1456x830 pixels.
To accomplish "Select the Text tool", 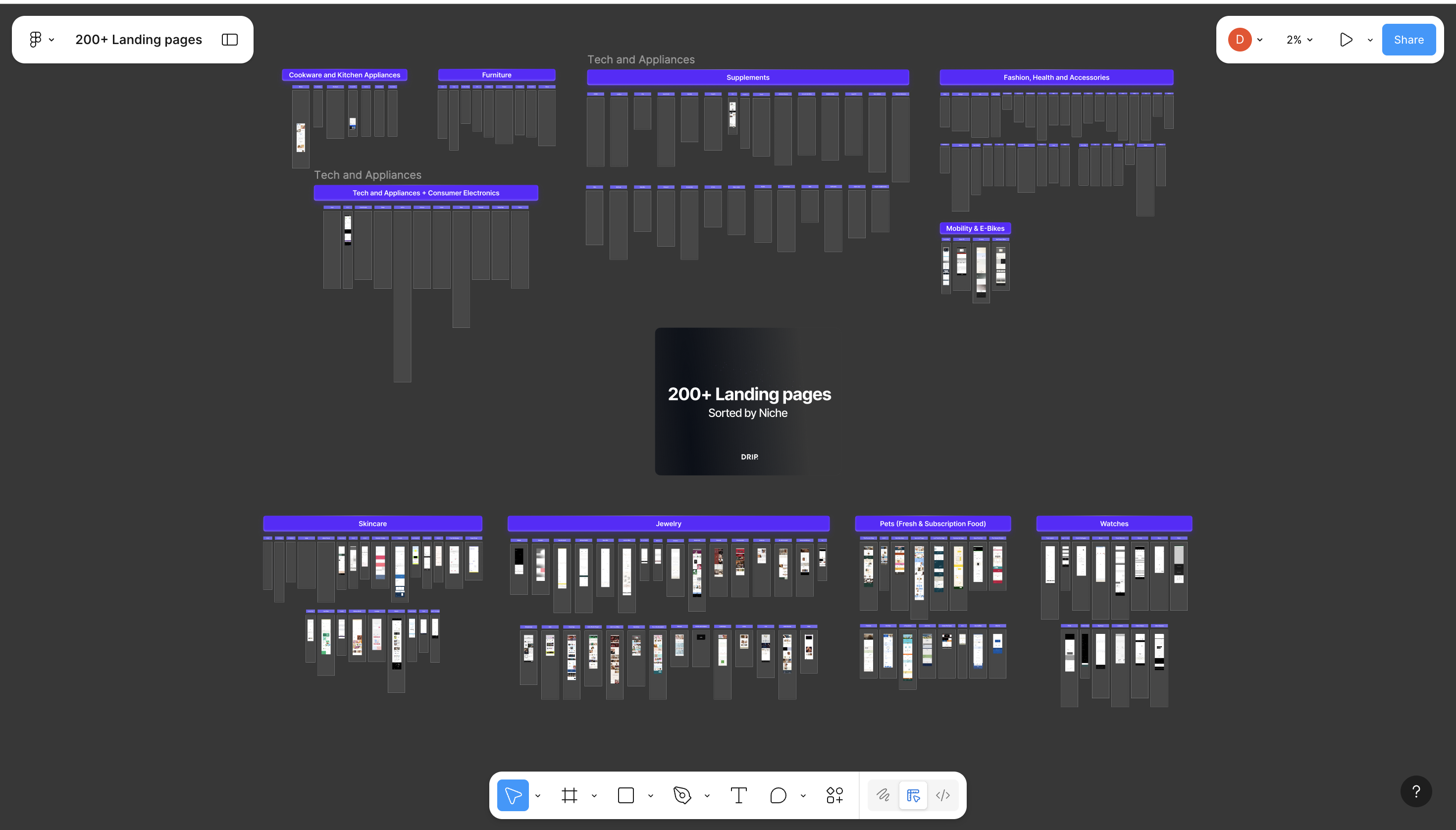I will (x=738, y=795).
